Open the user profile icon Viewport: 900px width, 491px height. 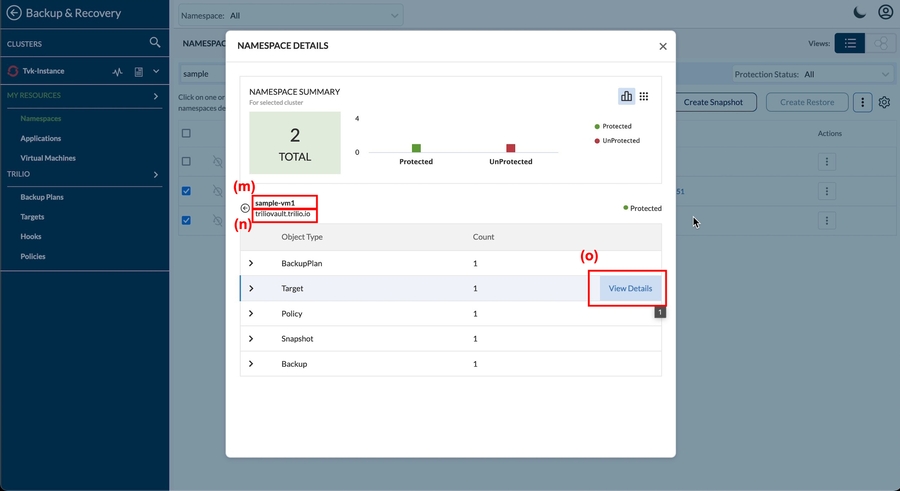coord(885,13)
